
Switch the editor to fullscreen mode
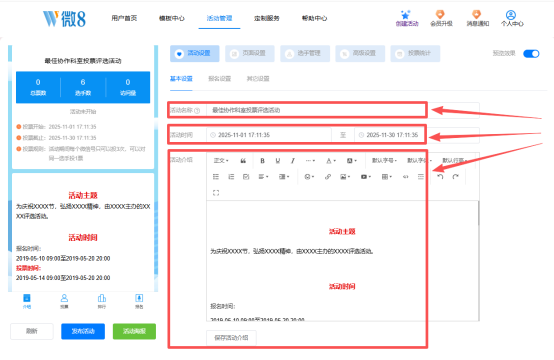pos(216,193)
